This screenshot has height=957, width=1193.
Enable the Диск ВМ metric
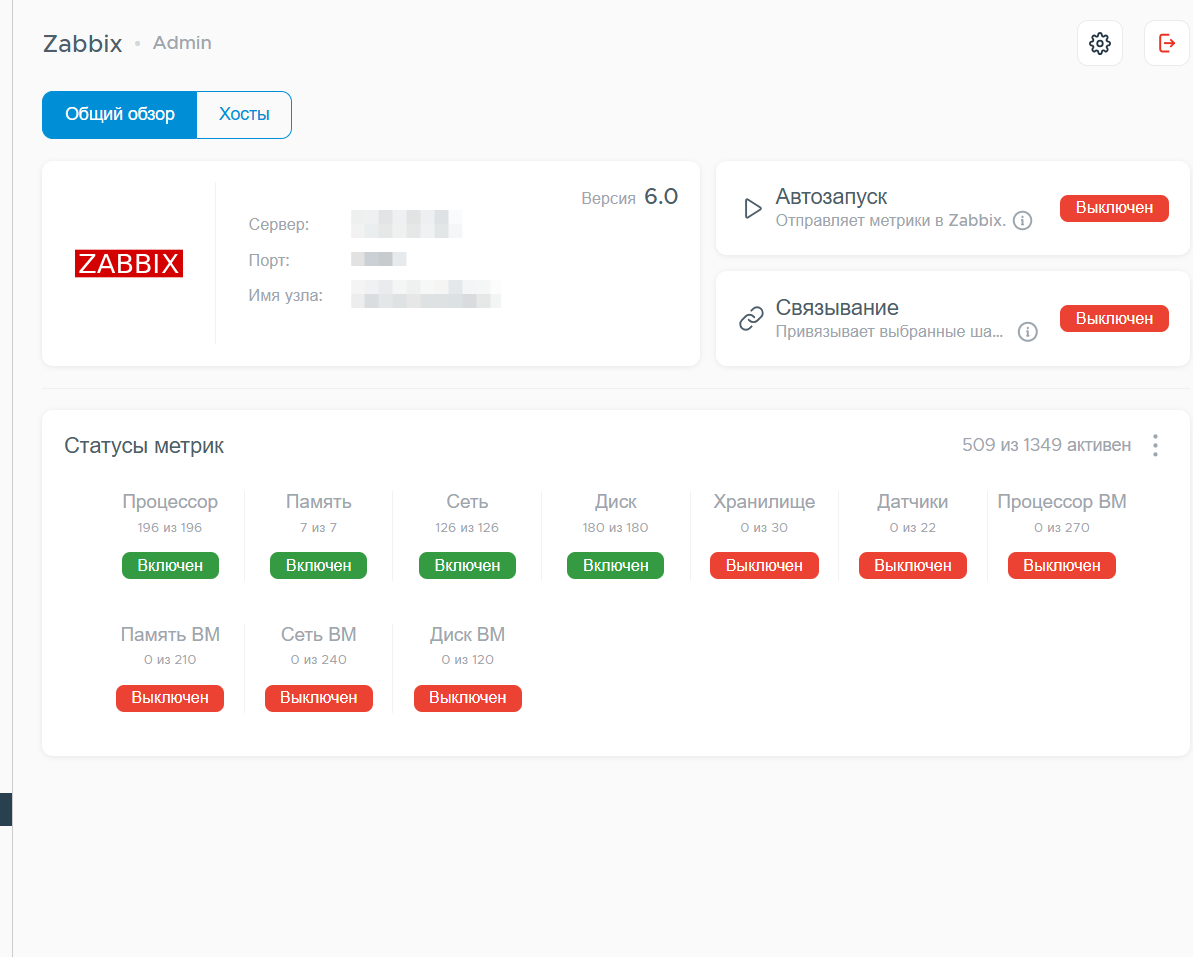click(x=468, y=698)
